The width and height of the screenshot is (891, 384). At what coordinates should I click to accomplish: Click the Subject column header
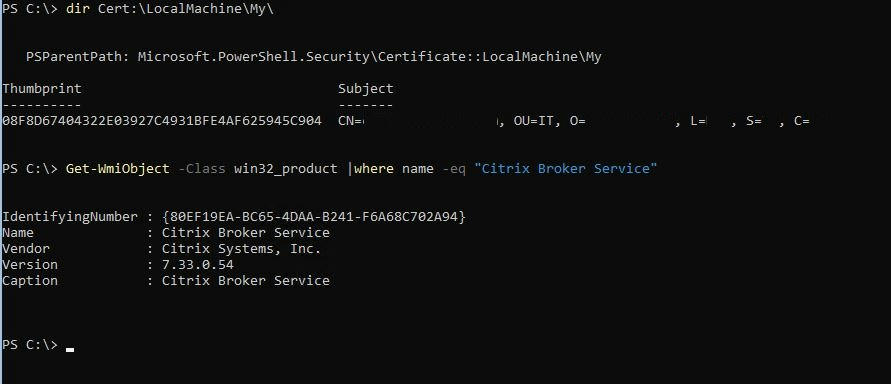(365, 89)
